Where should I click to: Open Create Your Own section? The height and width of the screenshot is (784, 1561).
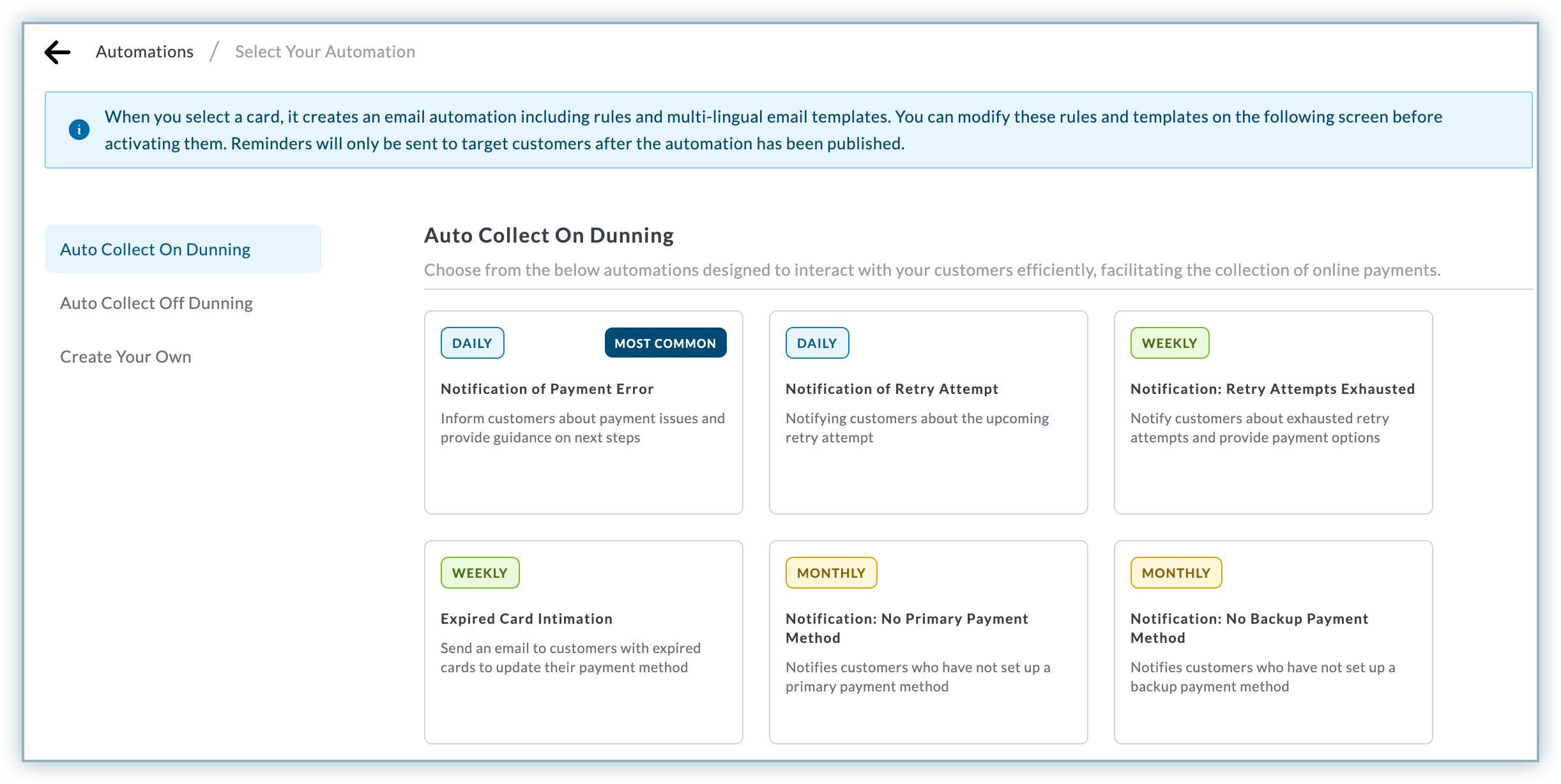click(x=125, y=357)
